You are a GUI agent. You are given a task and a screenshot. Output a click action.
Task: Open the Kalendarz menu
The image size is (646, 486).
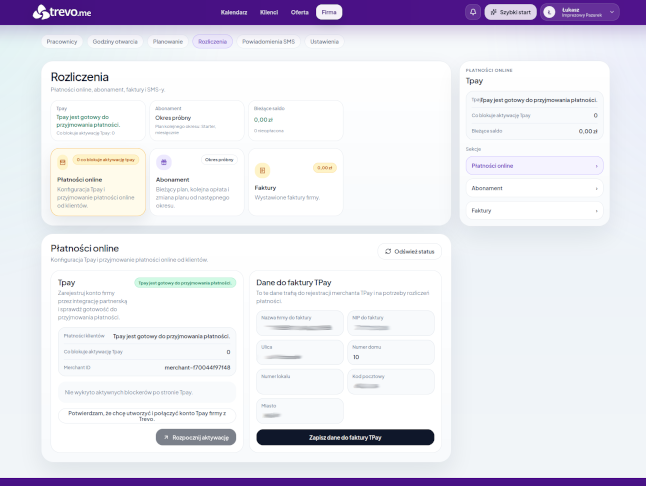[x=234, y=12]
